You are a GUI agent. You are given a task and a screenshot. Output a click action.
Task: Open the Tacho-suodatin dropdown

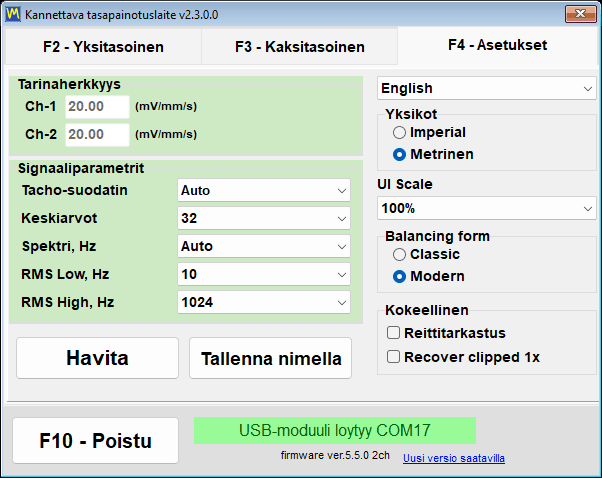click(264, 190)
